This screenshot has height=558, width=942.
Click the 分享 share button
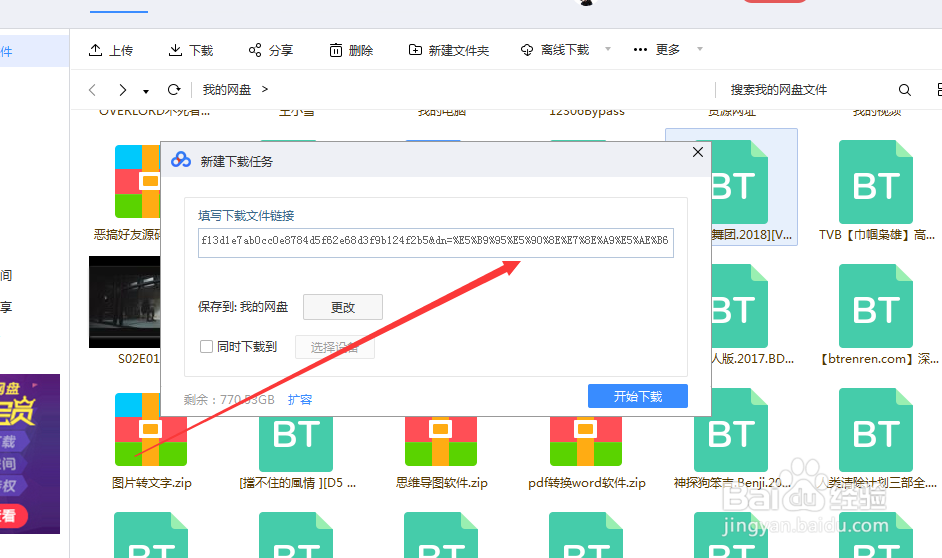[x=270, y=50]
